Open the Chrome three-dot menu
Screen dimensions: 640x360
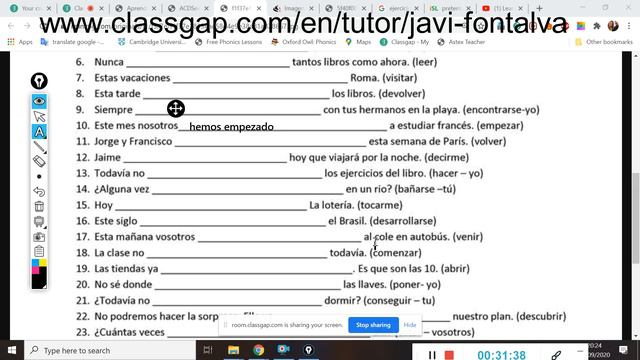pos(629,26)
